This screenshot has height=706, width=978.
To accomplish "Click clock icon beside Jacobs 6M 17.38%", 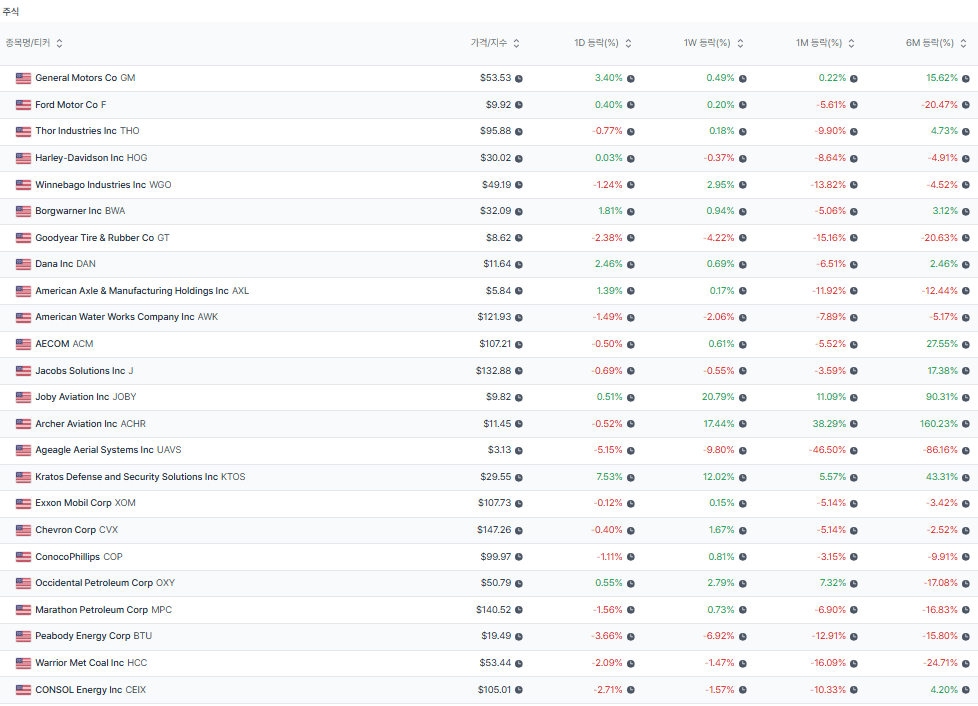I will 966,371.
